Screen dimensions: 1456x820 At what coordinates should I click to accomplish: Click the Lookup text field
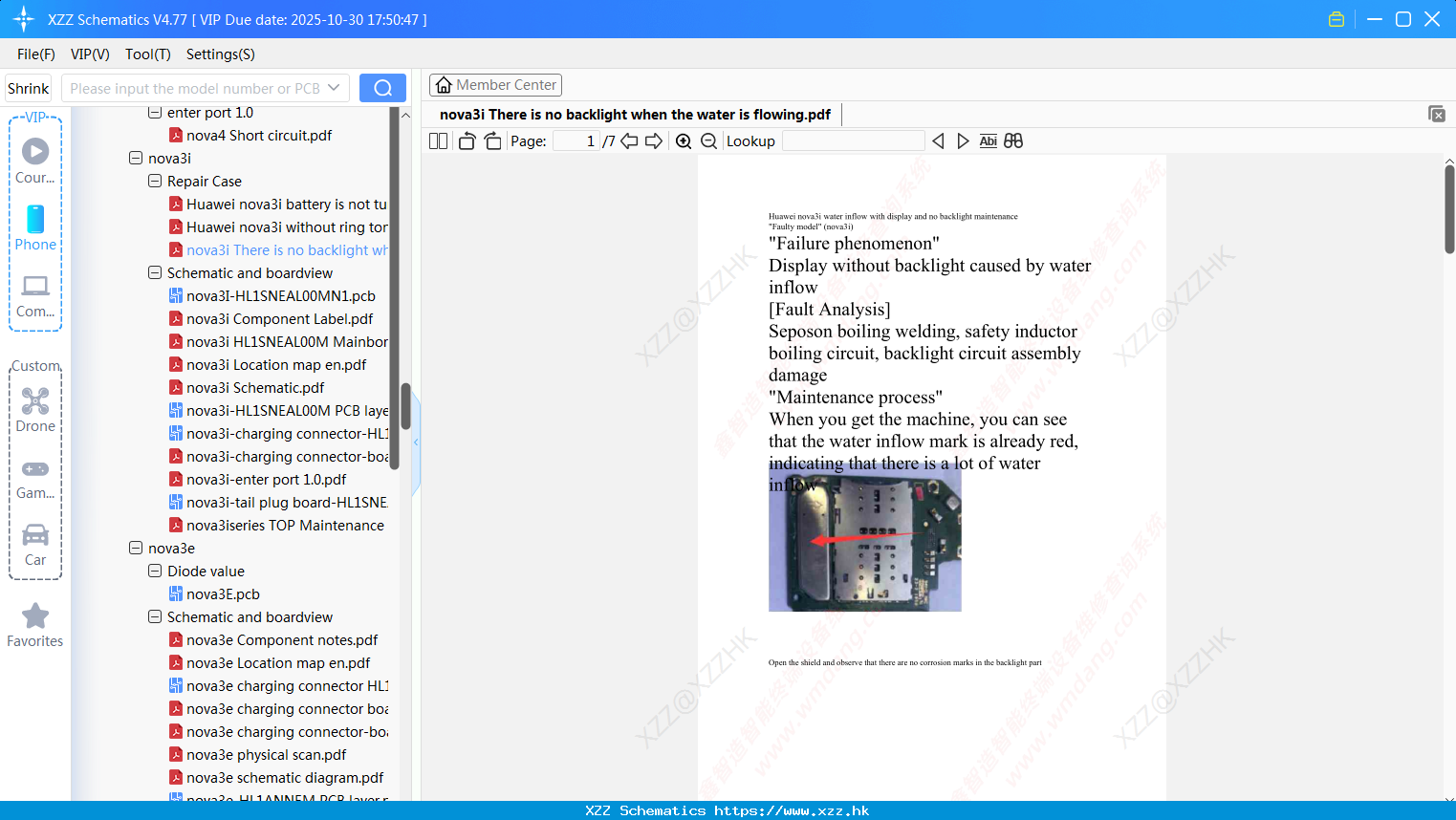click(x=854, y=141)
